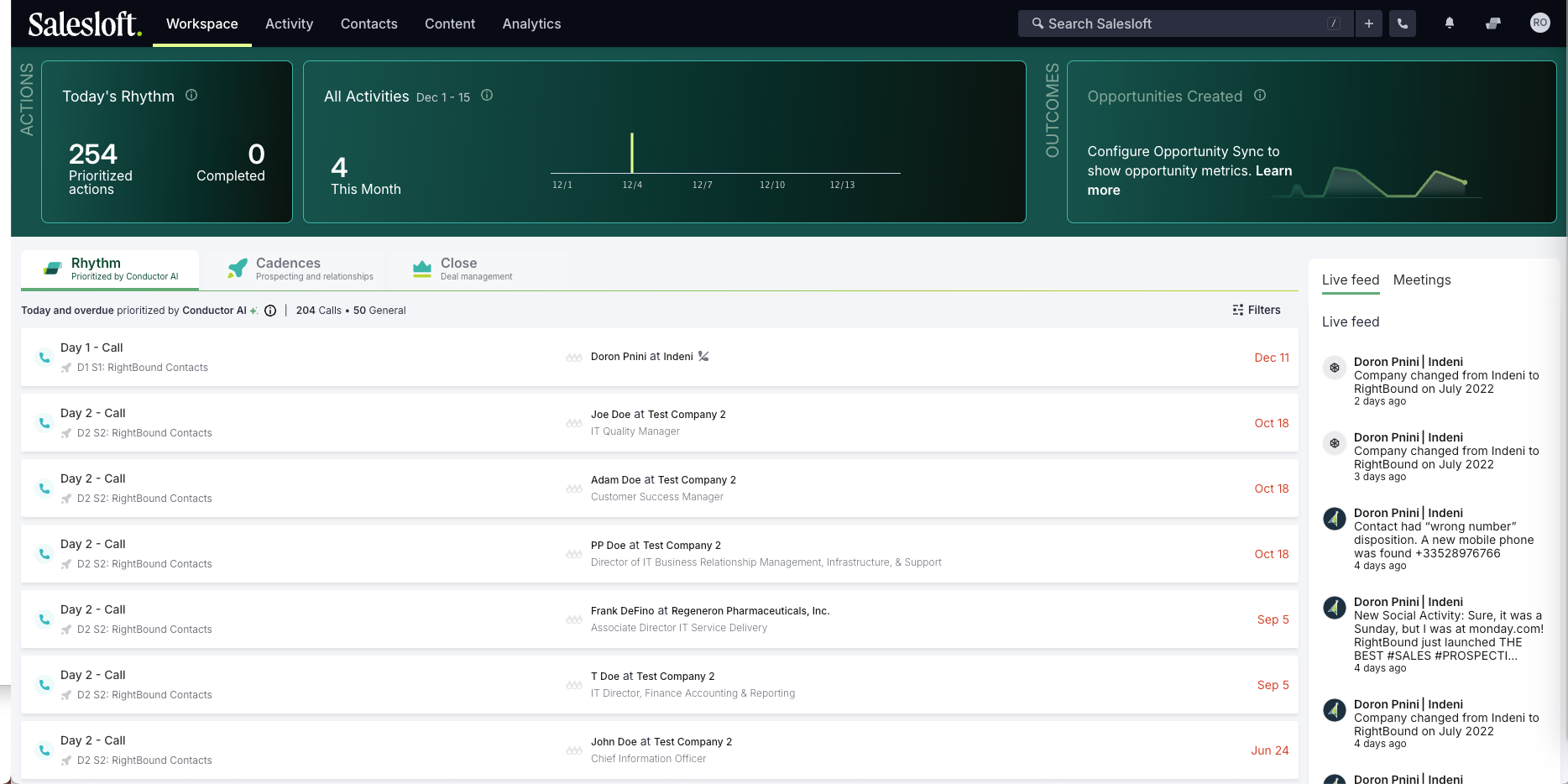Image resolution: width=1568 pixels, height=784 pixels.
Task: Click the call icon for T Doe row
Action: [x=44, y=685]
